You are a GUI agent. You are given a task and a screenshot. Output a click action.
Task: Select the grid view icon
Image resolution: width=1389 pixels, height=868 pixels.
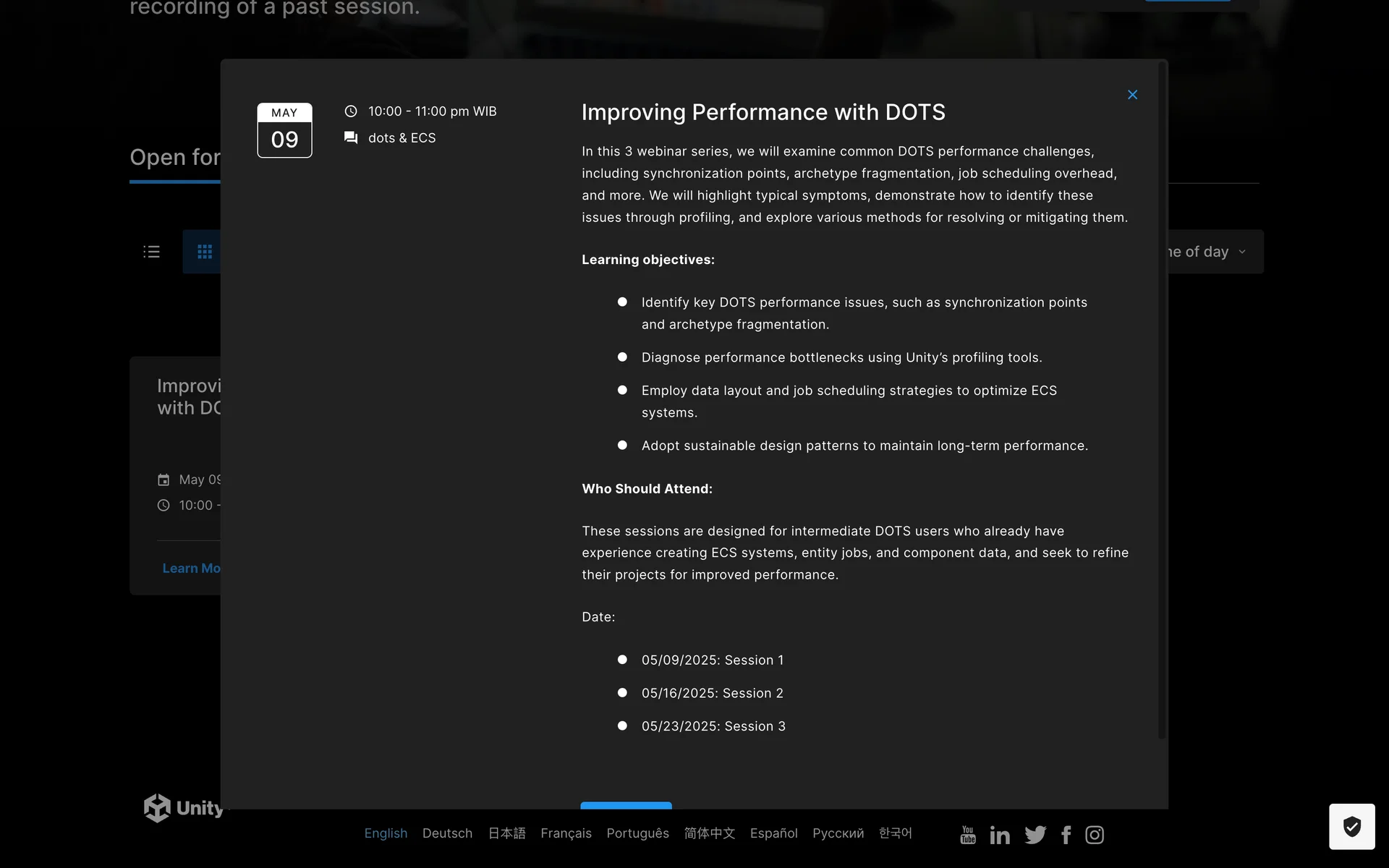[x=204, y=252]
